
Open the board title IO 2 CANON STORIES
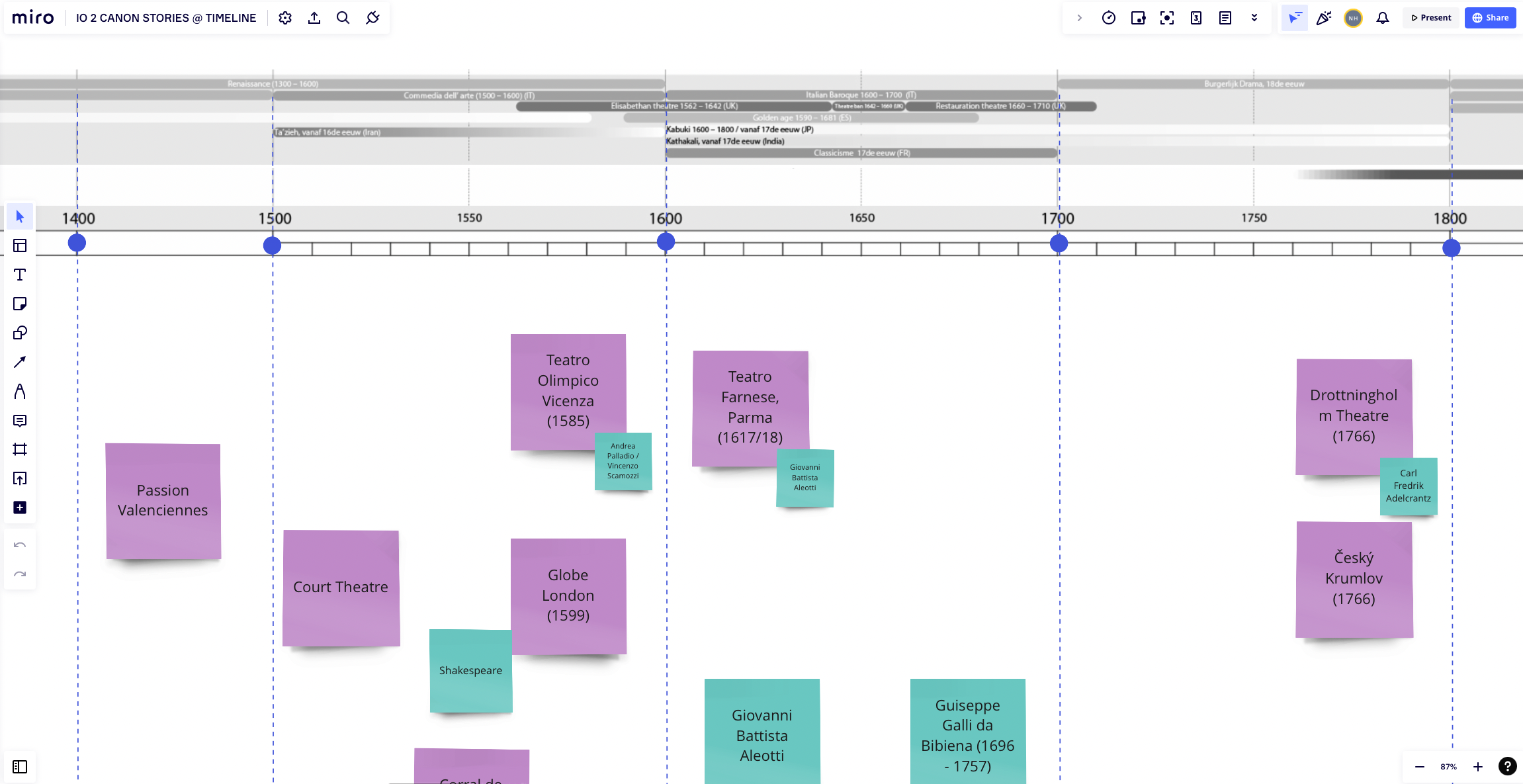coord(166,18)
